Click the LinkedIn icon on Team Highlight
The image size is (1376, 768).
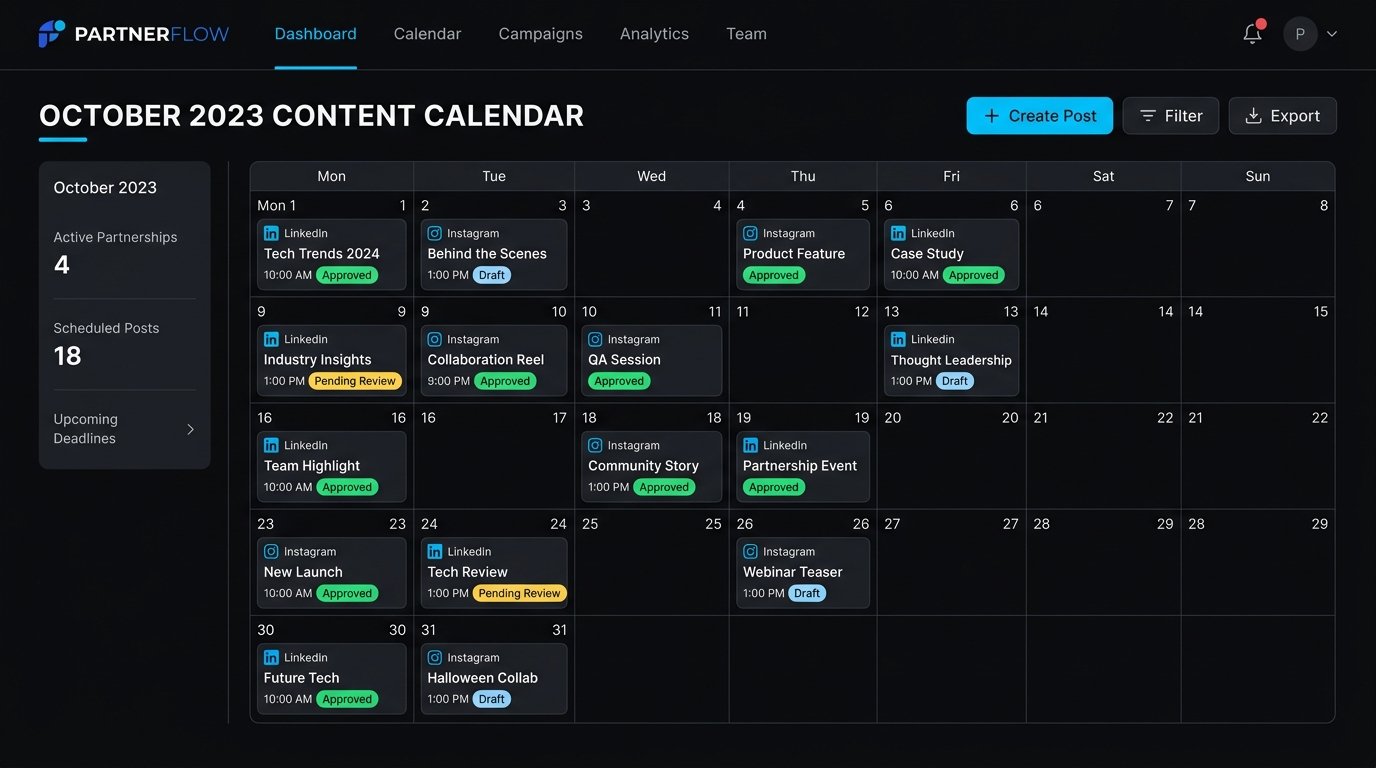pos(271,445)
